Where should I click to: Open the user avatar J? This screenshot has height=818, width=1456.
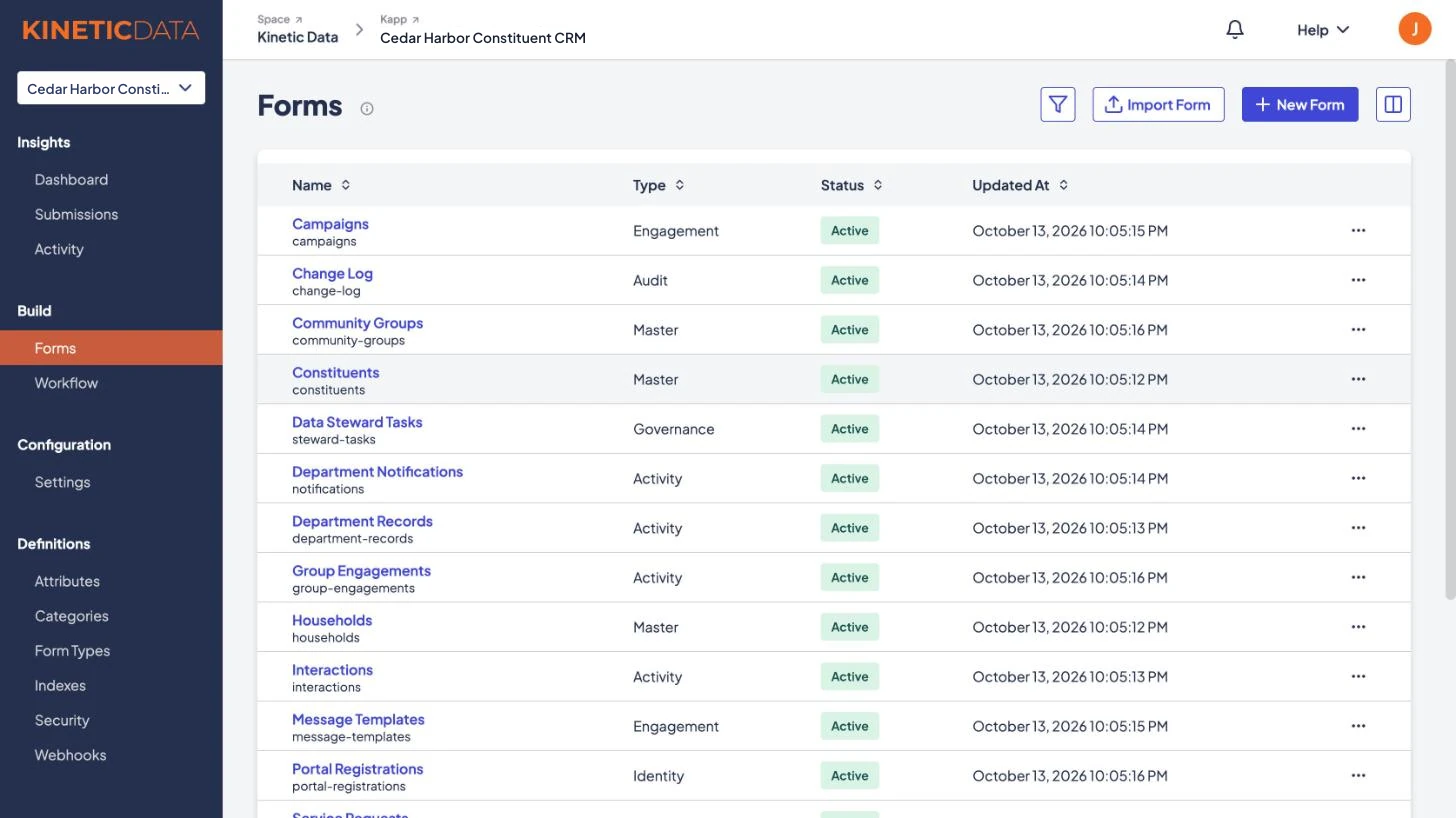(1415, 29)
